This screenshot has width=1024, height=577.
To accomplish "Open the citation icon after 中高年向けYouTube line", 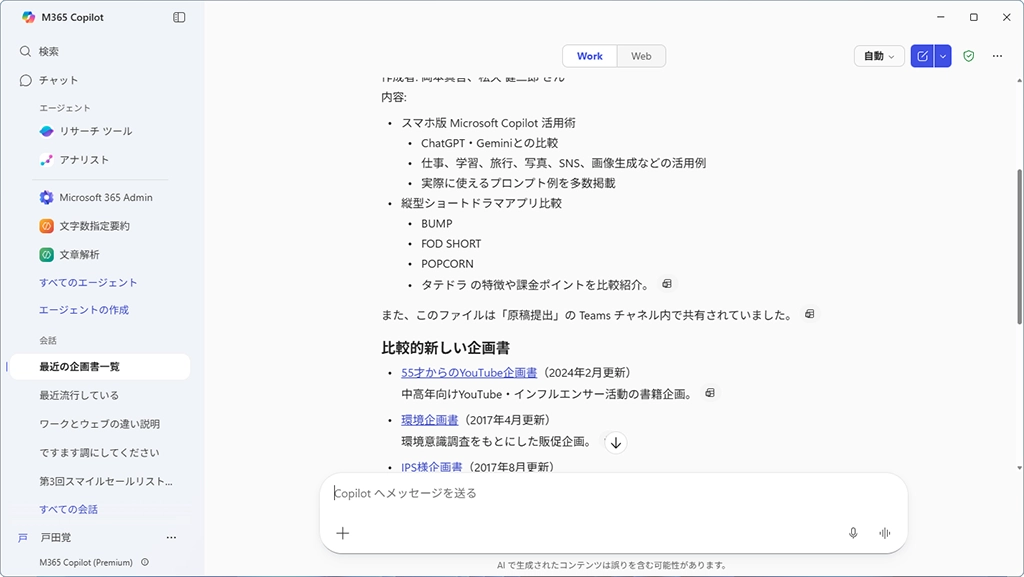I will pos(710,393).
